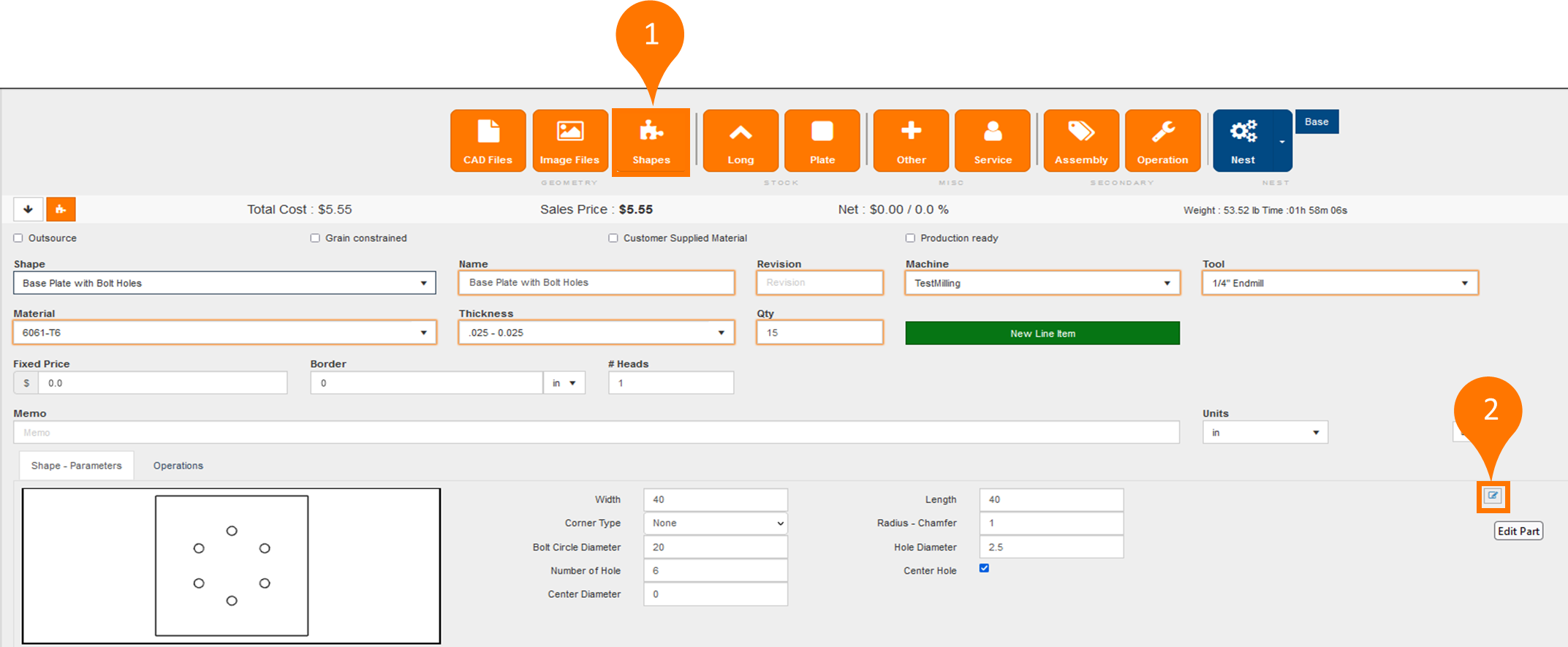Switch to the Operations tab
This screenshot has height=647, width=1568.
(178, 466)
